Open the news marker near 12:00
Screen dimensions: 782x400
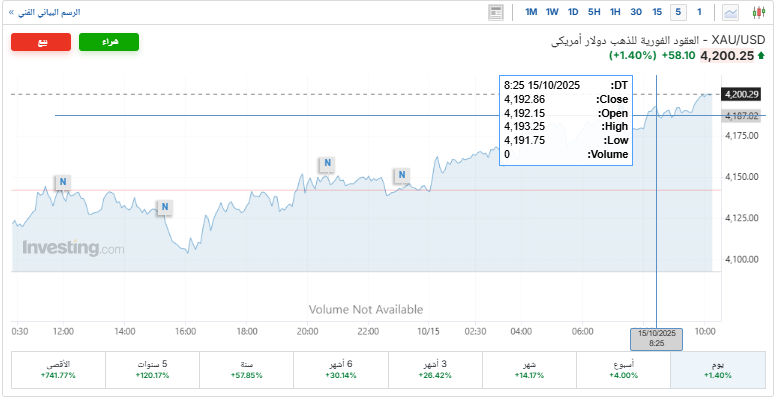63,182
